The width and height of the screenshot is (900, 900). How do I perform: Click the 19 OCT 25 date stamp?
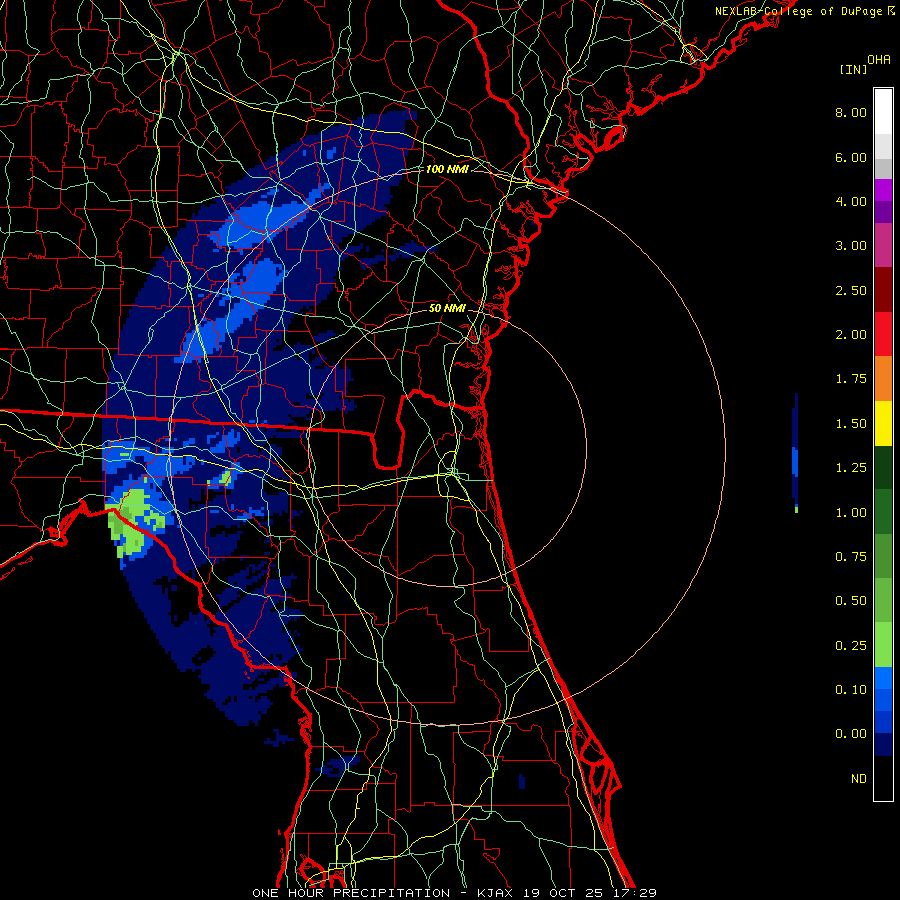tap(565, 893)
